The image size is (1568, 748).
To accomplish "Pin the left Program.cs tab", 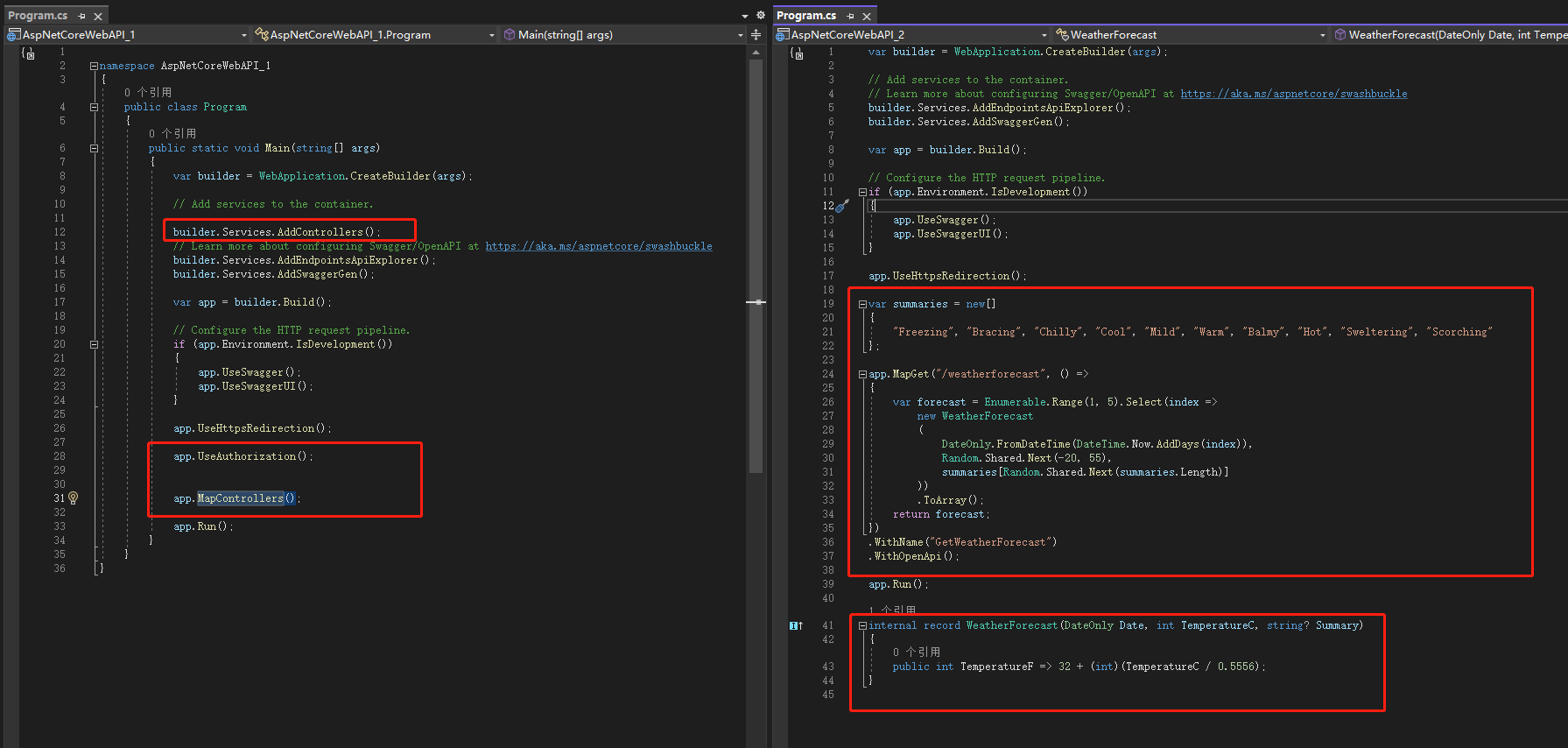I will click(81, 16).
